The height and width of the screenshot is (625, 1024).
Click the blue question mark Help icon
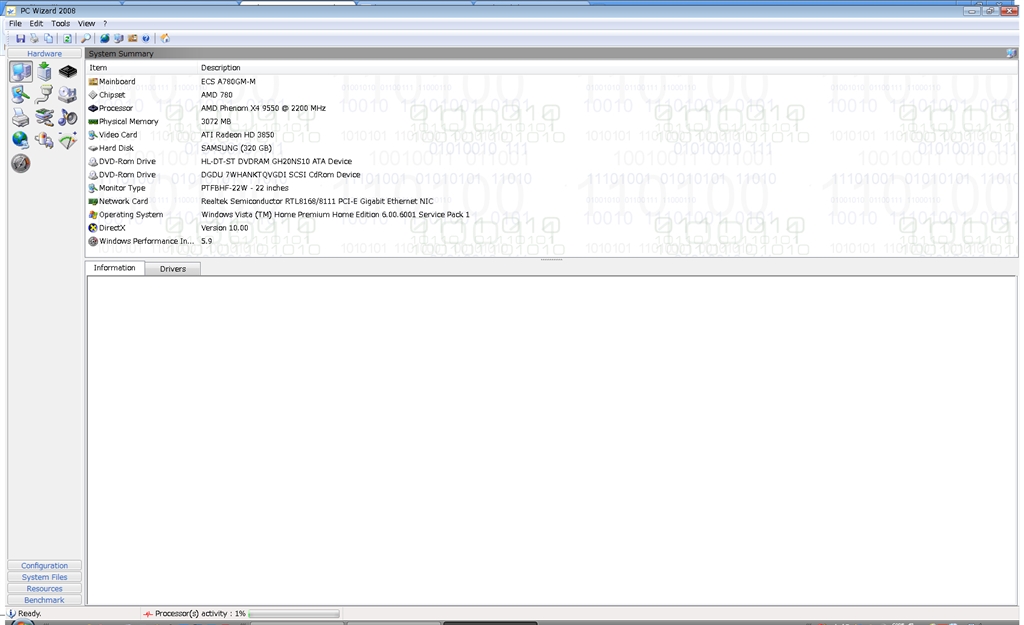(146, 39)
